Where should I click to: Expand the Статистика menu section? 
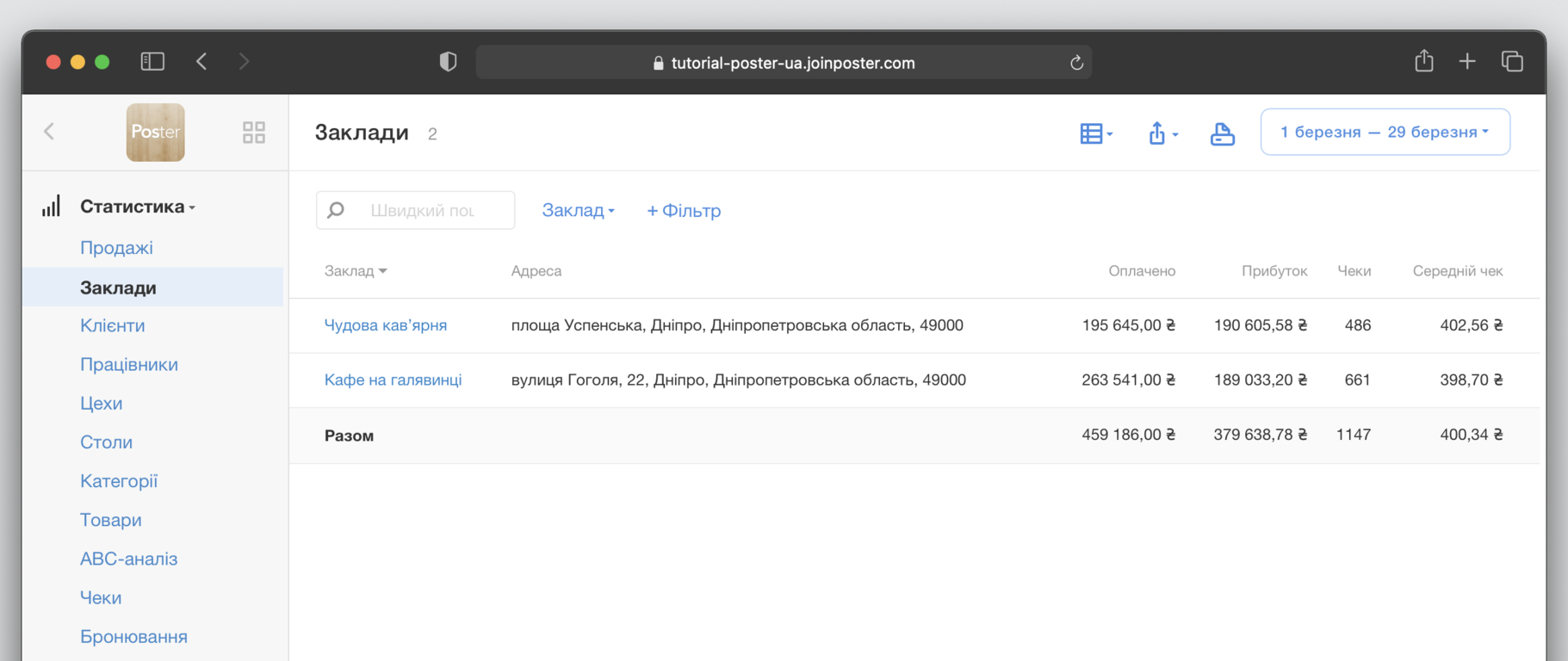click(138, 207)
